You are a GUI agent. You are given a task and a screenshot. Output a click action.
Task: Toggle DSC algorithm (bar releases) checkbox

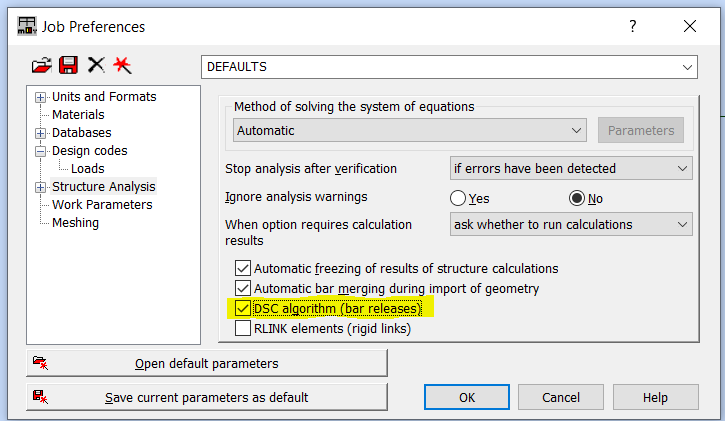[x=242, y=308]
